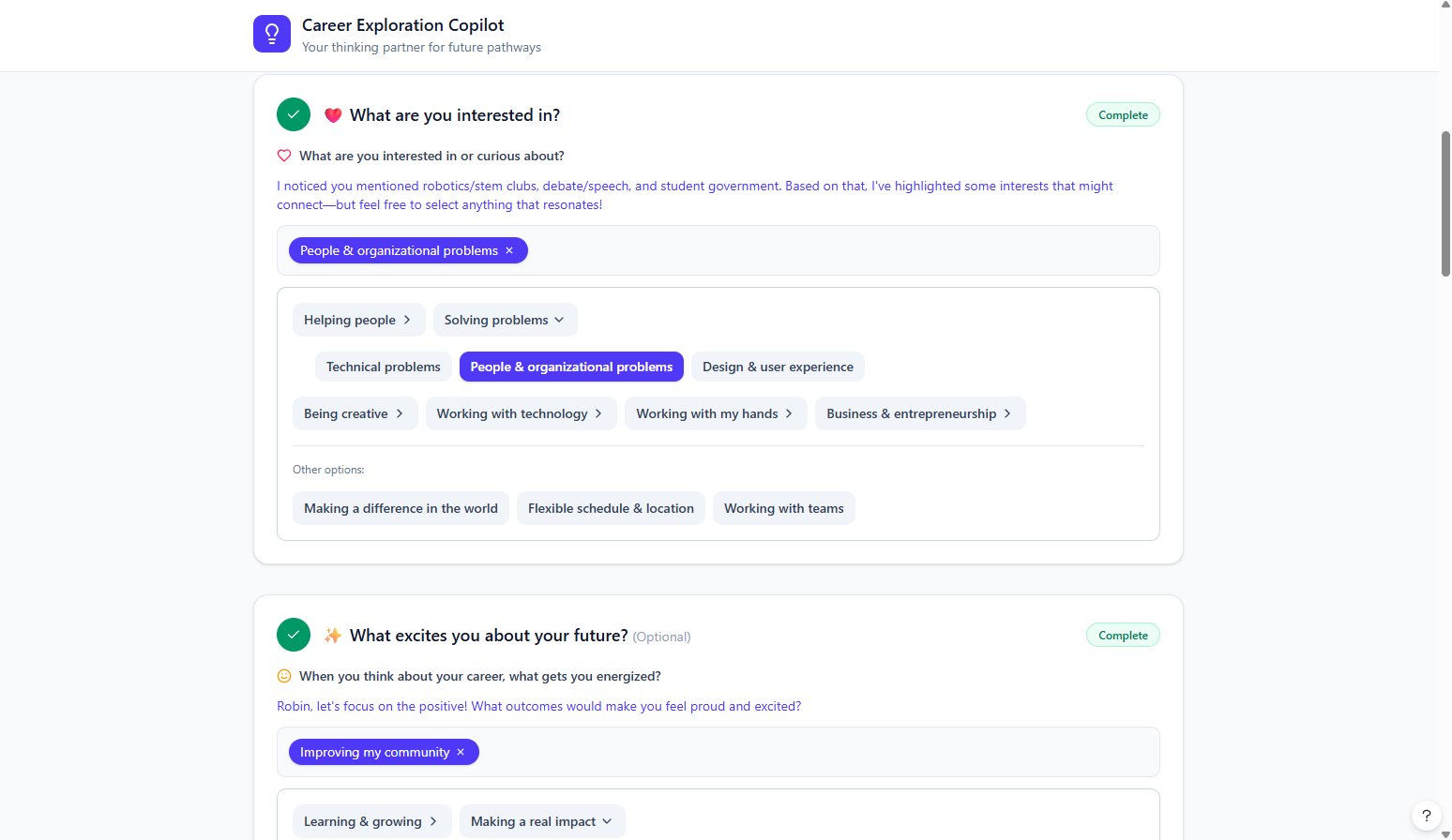Click the '(Optional)' label in the future heading
This screenshot has height=840, width=1452.
pyautogui.click(x=661, y=637)
